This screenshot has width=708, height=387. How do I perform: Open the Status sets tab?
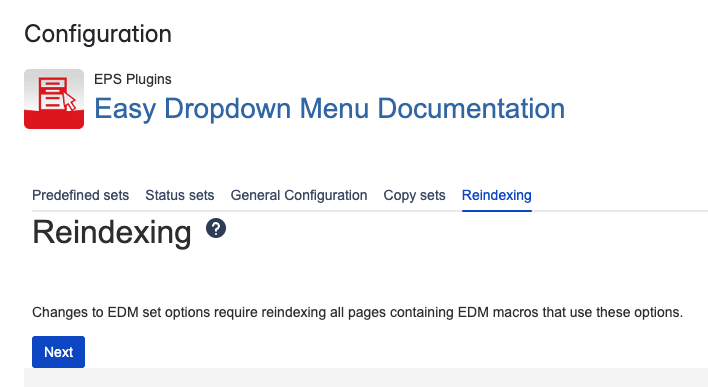180,195
